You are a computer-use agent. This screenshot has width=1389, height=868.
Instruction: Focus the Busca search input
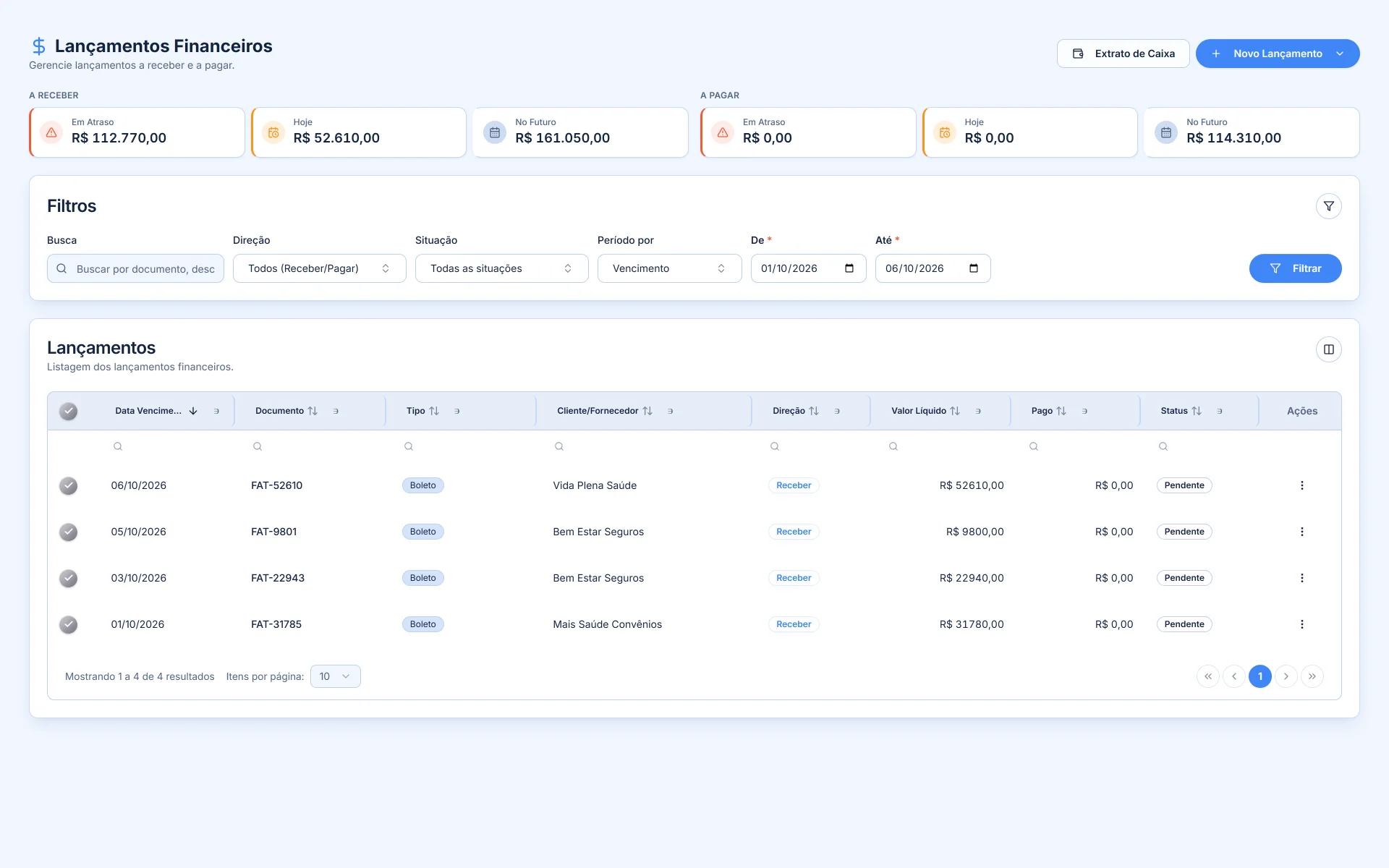coord(135,268)
